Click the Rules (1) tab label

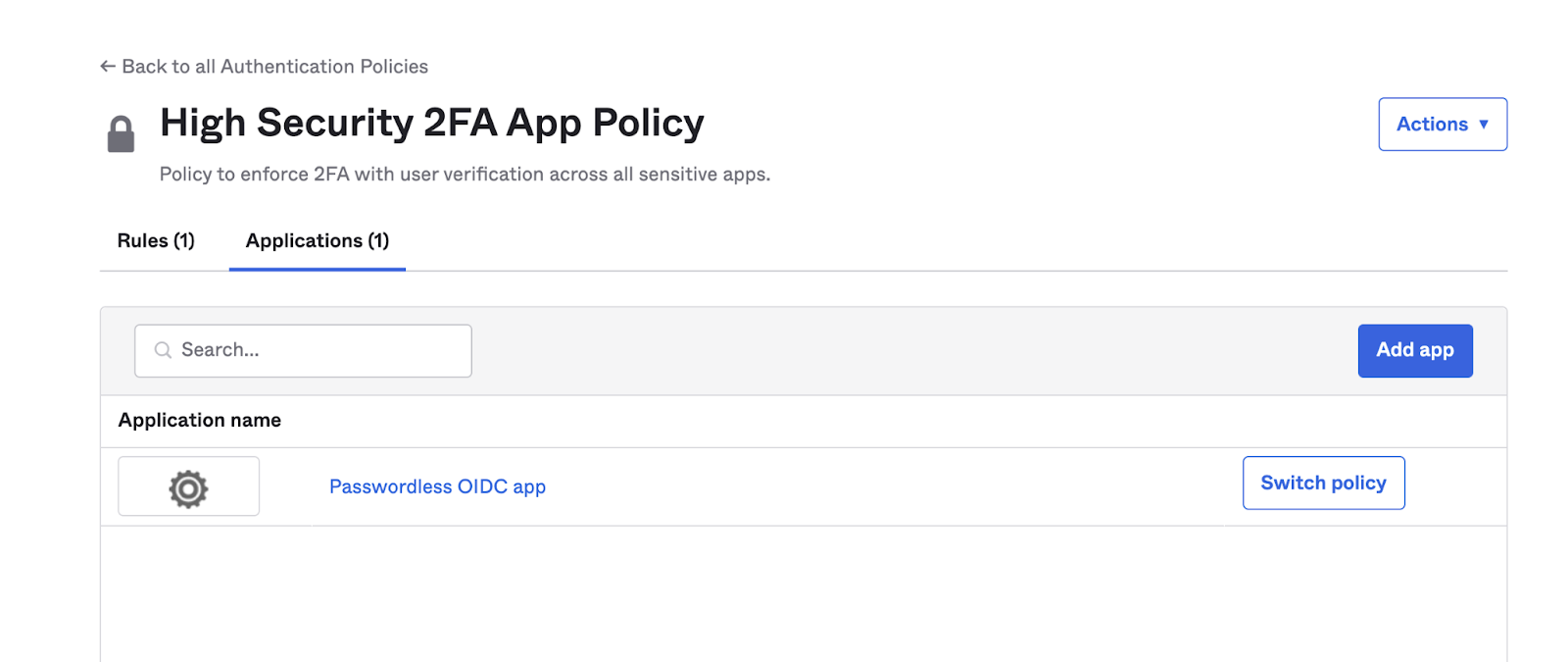click(155, 240)
